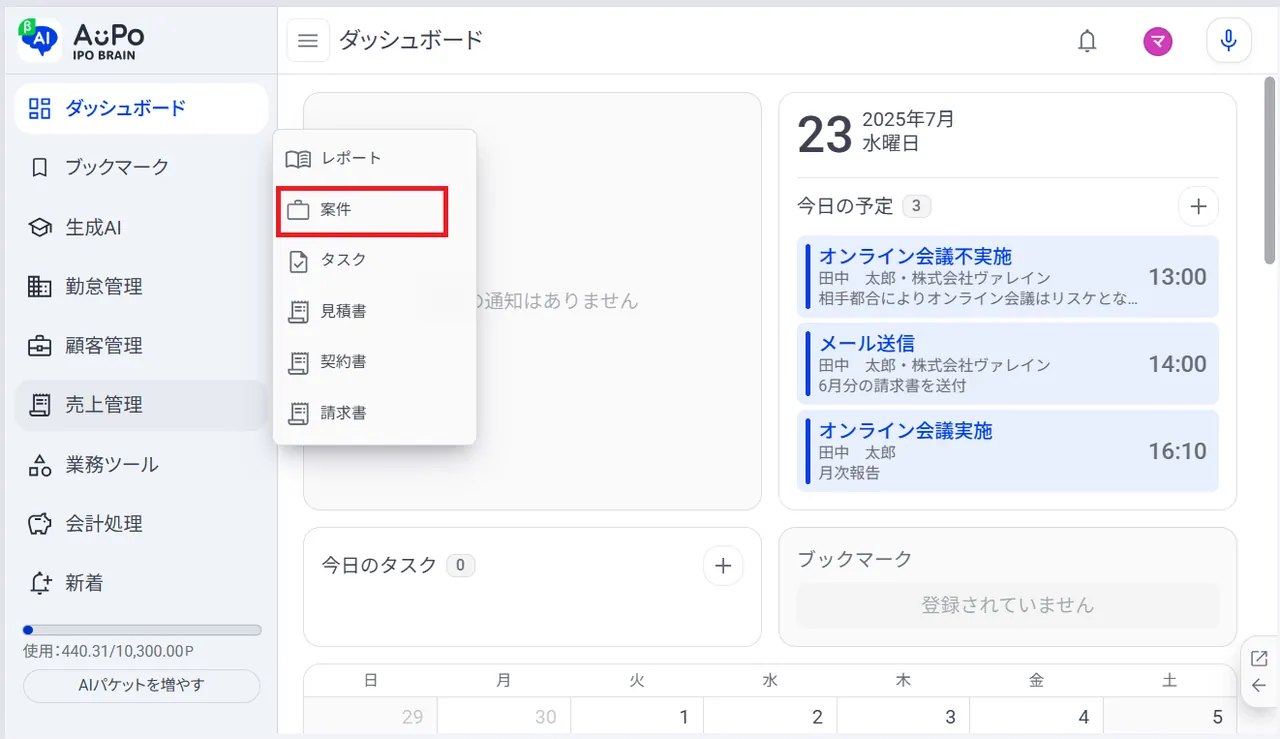Click the 勤怠管理 building icon
The width and height of the screenshot is (1280, 739).
(x=39, y=287)
